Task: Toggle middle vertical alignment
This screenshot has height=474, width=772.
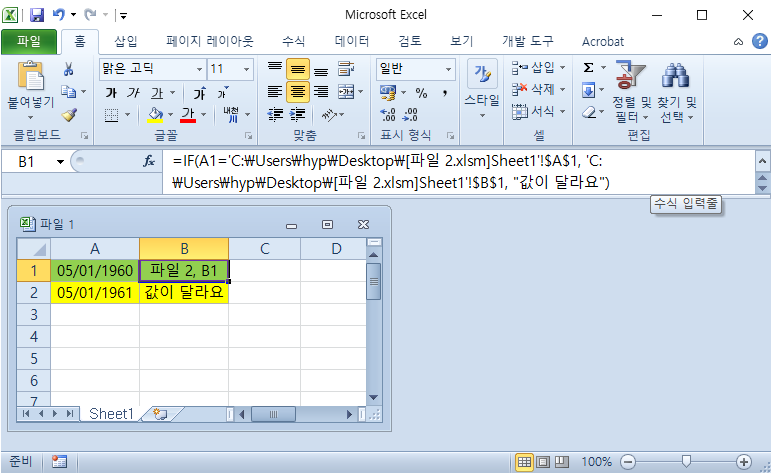Action: (x=298, y=69)
